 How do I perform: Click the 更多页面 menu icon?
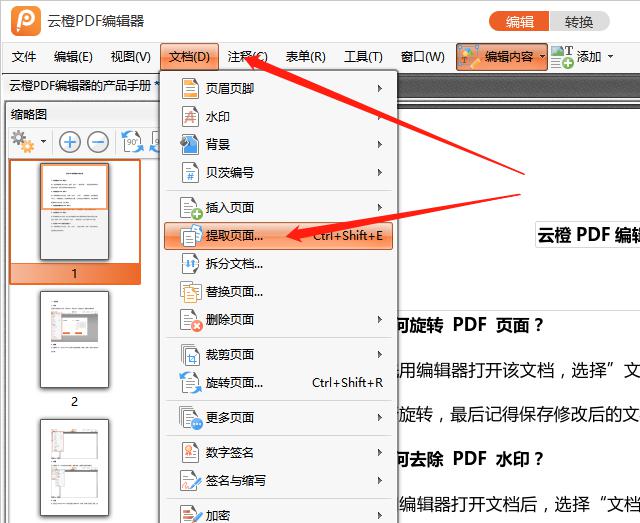click(x=191, y=418)
